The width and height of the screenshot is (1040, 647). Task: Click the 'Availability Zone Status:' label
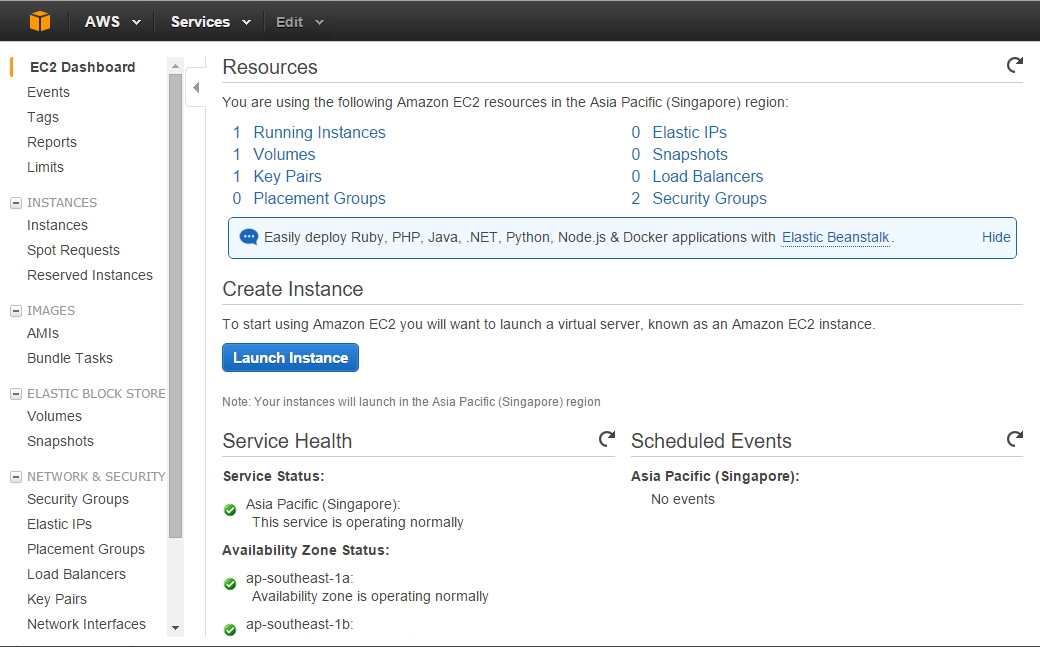click(306, 551)
